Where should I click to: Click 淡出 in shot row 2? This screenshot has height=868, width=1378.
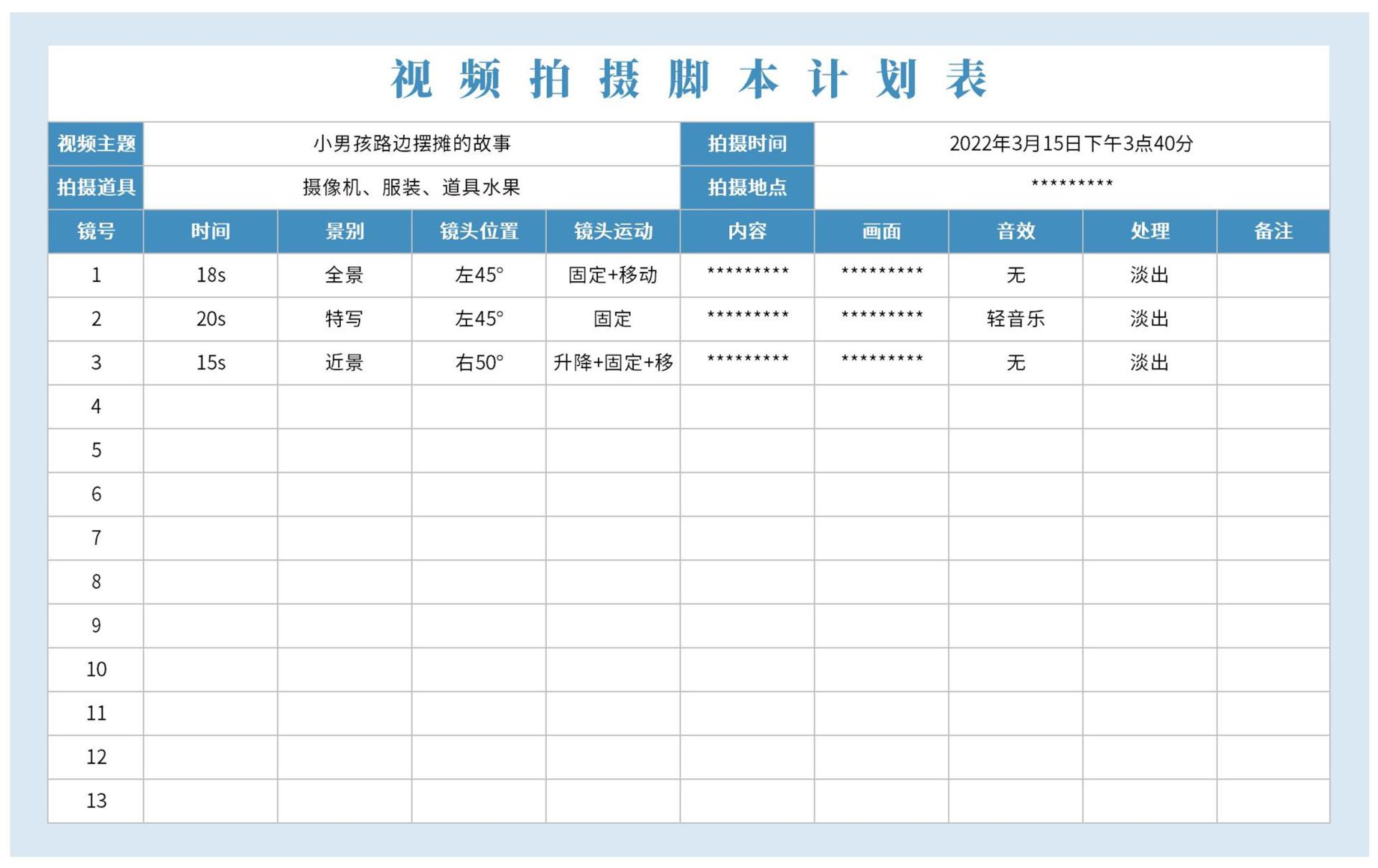1150,319
